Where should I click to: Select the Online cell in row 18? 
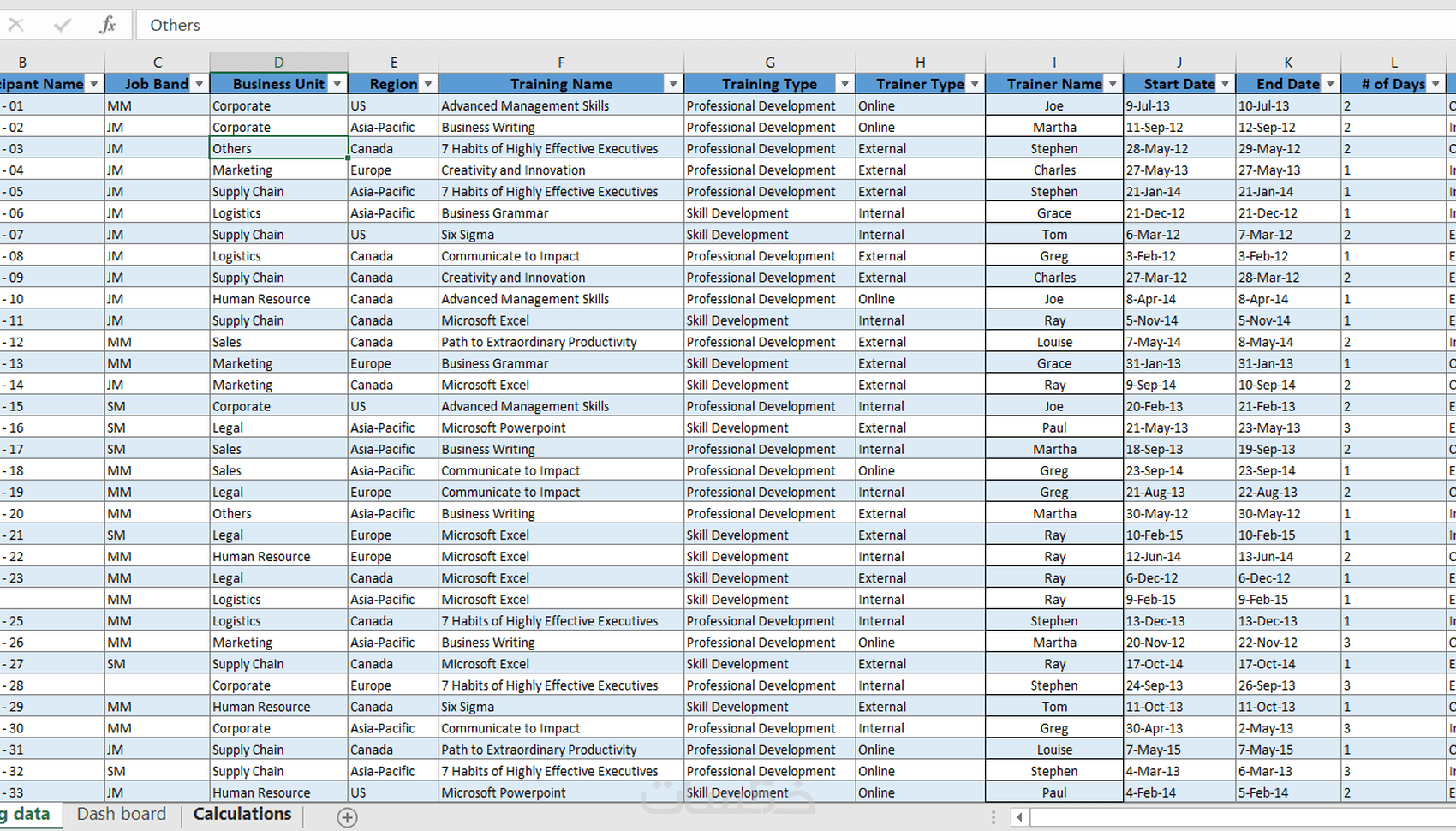[x=920, y=470]
